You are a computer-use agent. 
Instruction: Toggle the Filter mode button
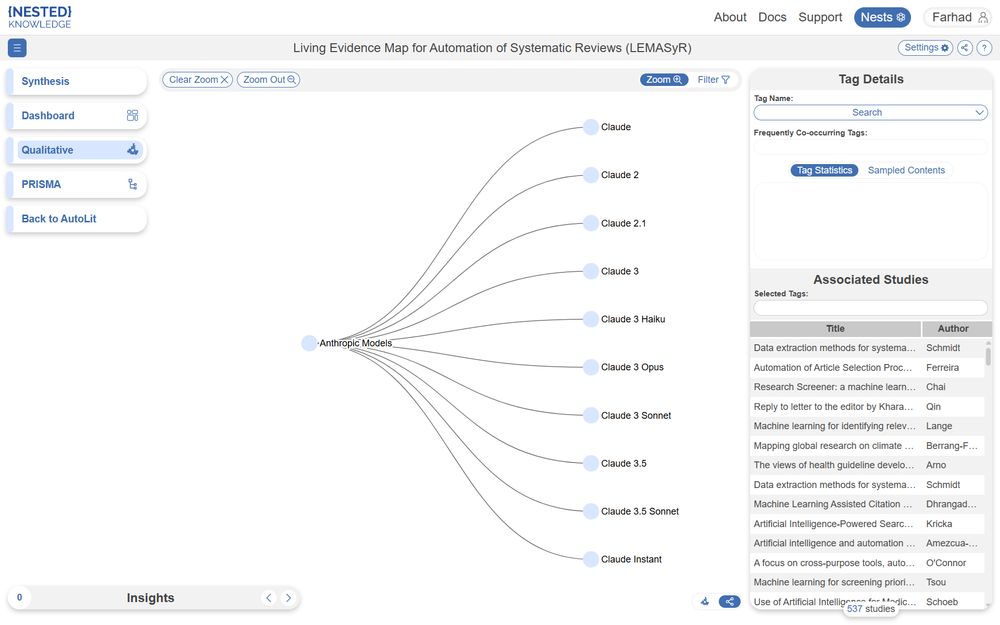coord(713,80)
